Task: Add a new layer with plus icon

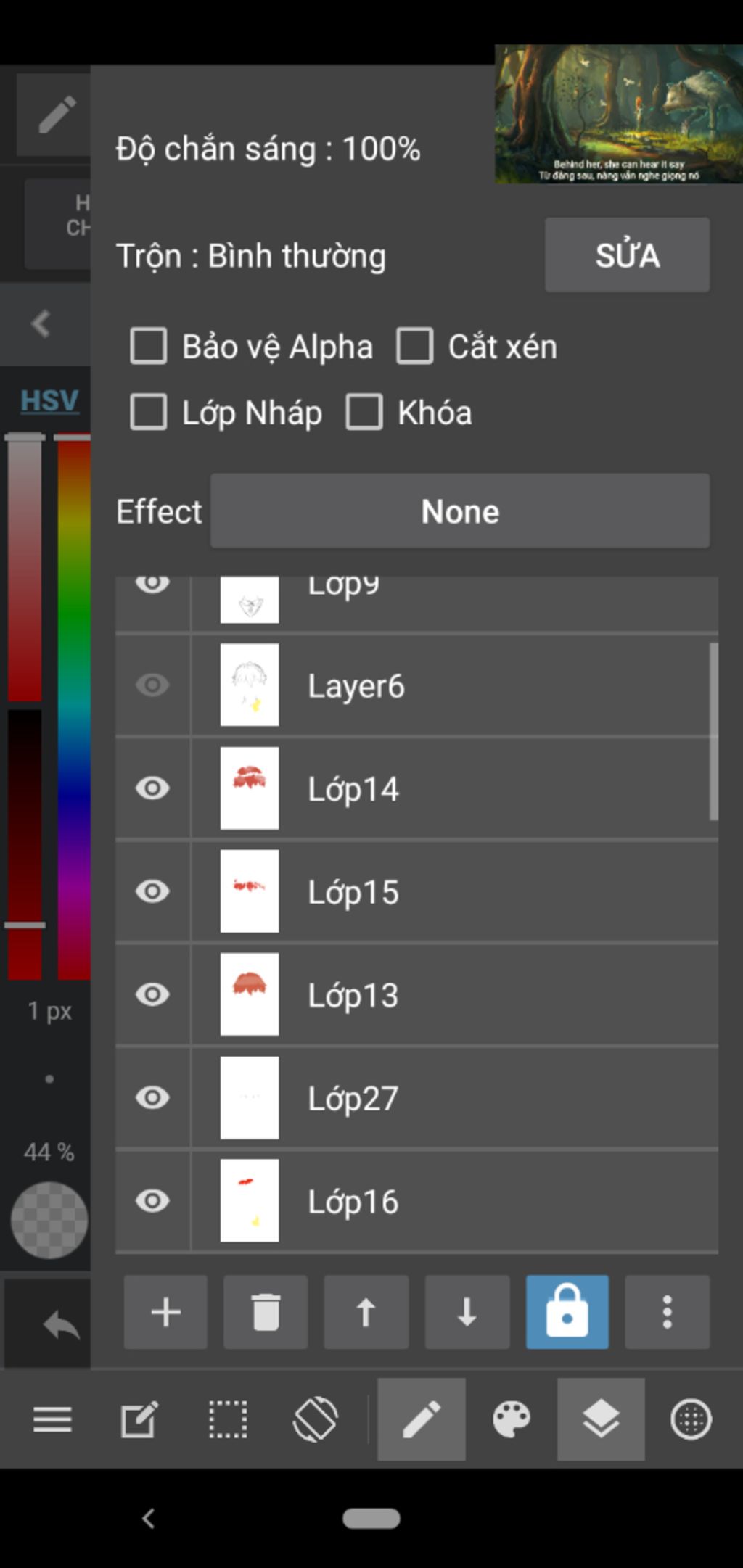Action: (x=165, y=1312)
